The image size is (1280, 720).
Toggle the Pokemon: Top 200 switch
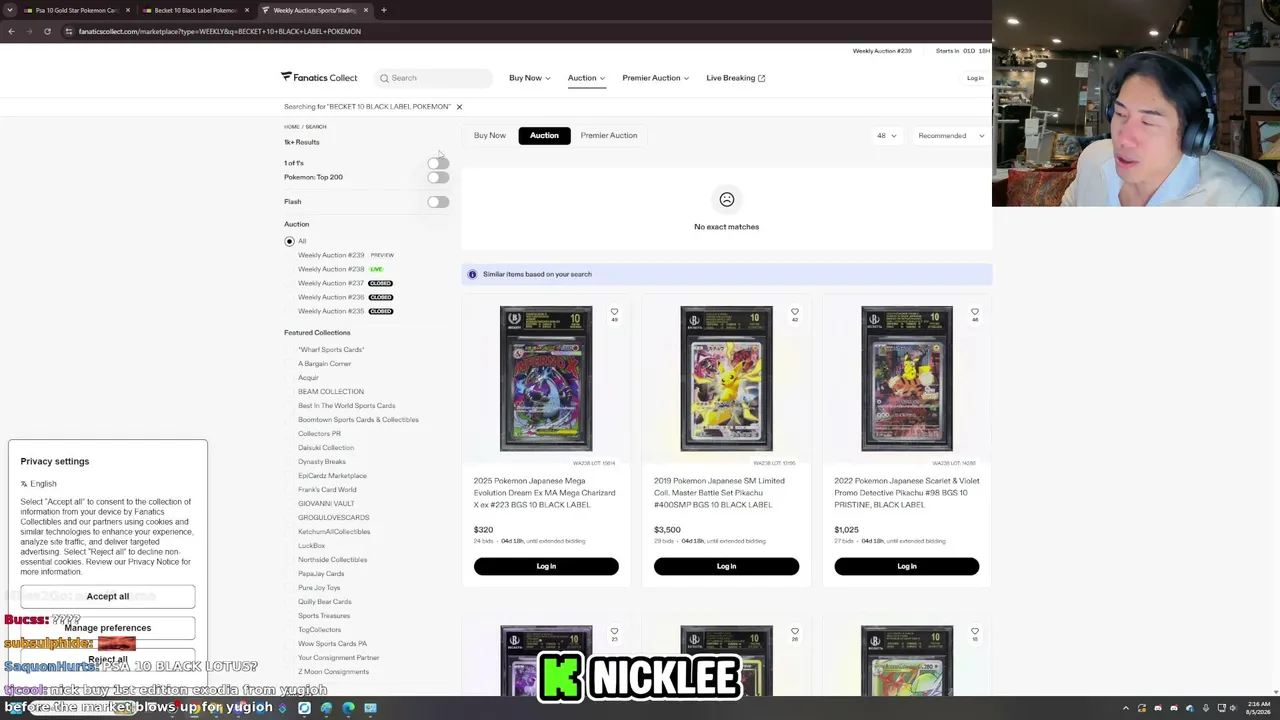pos(438,178)
